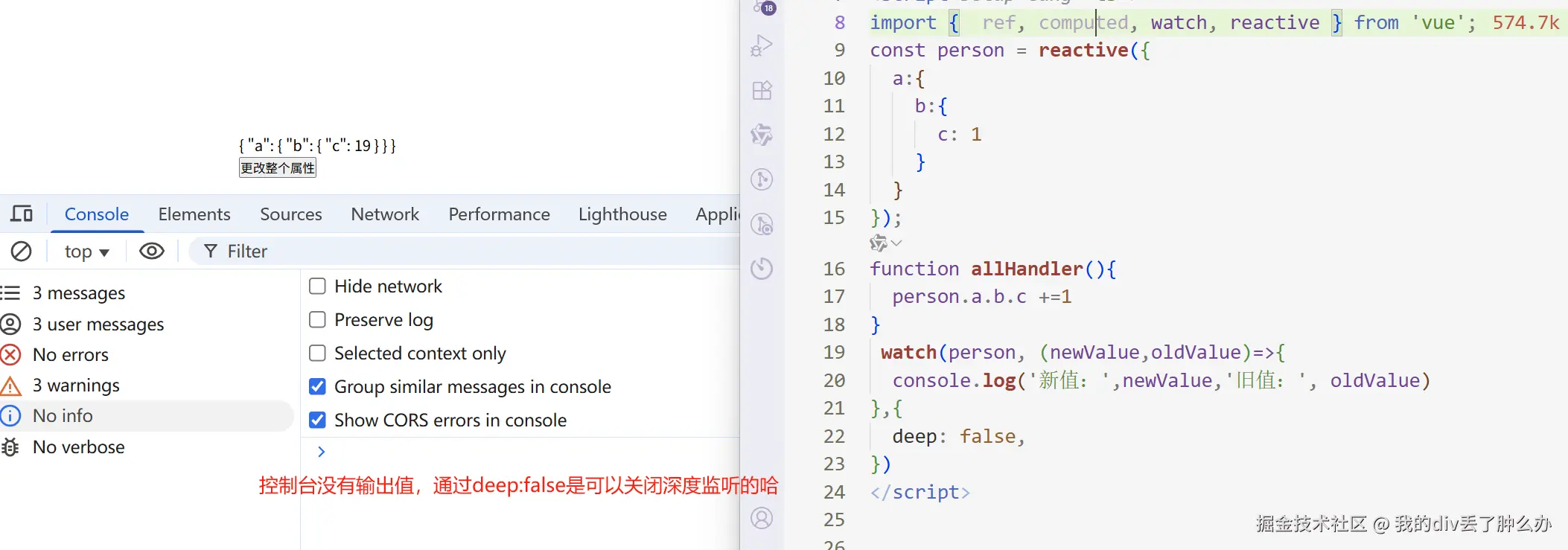Click the watch call on line 19

(x=908, y=353)
